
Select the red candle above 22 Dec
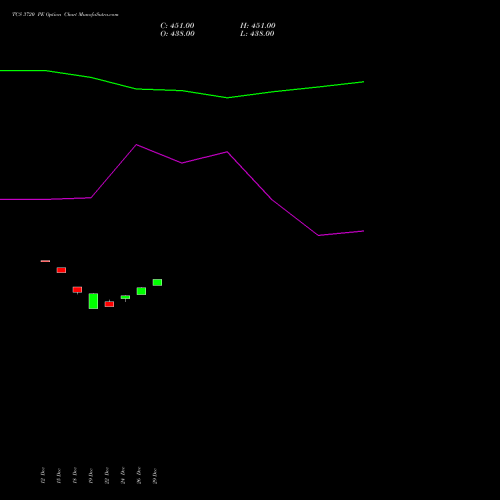[x=109, y=304]
